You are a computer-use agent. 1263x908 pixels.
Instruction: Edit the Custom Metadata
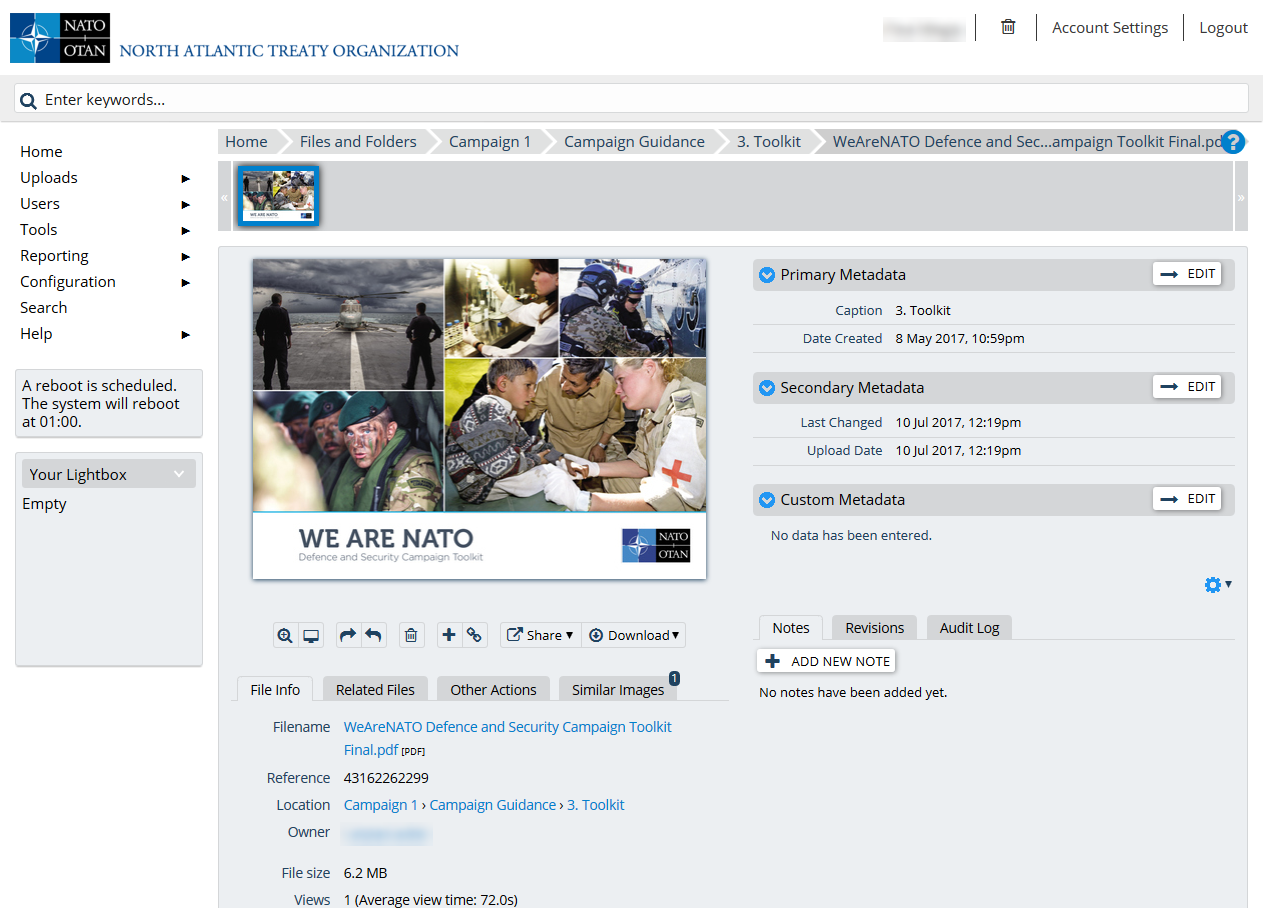pyautogui.click(x=1187, y=498)
